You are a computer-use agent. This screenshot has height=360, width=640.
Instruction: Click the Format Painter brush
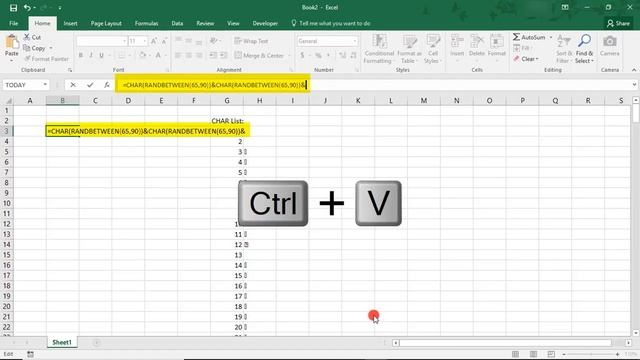tap(27, 59)
